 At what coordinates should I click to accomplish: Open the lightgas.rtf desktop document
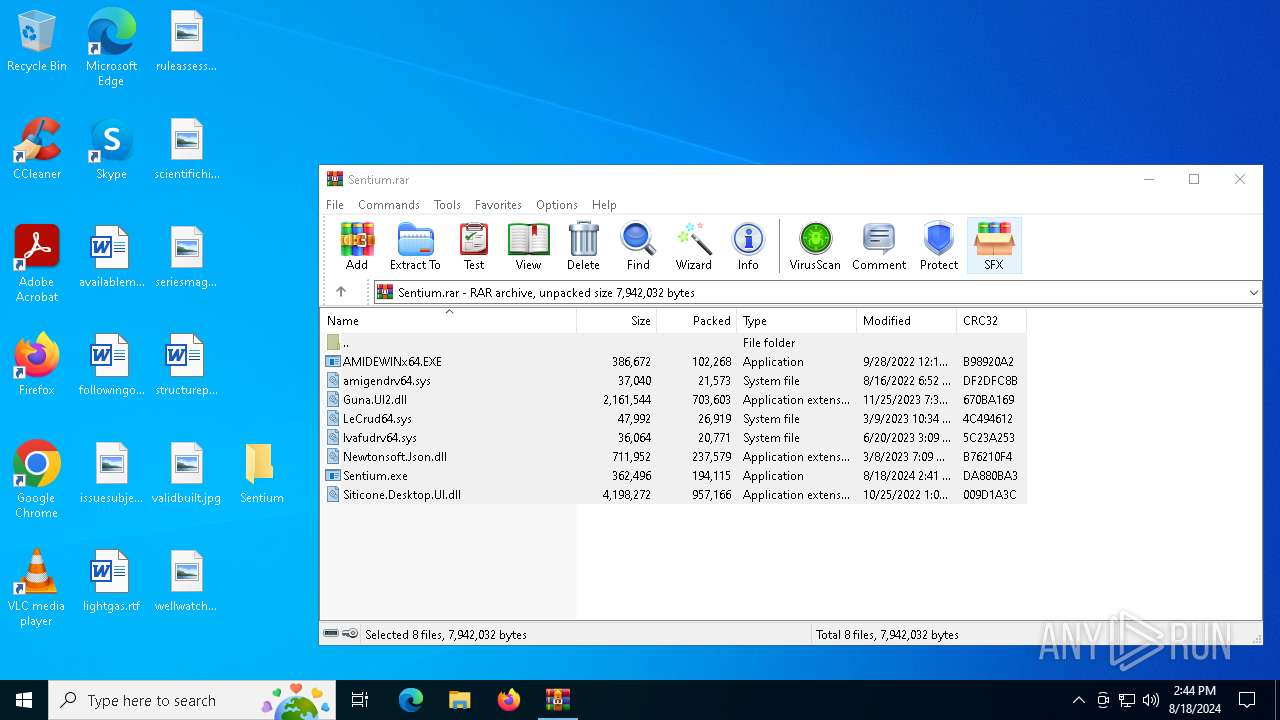(111, 581)
